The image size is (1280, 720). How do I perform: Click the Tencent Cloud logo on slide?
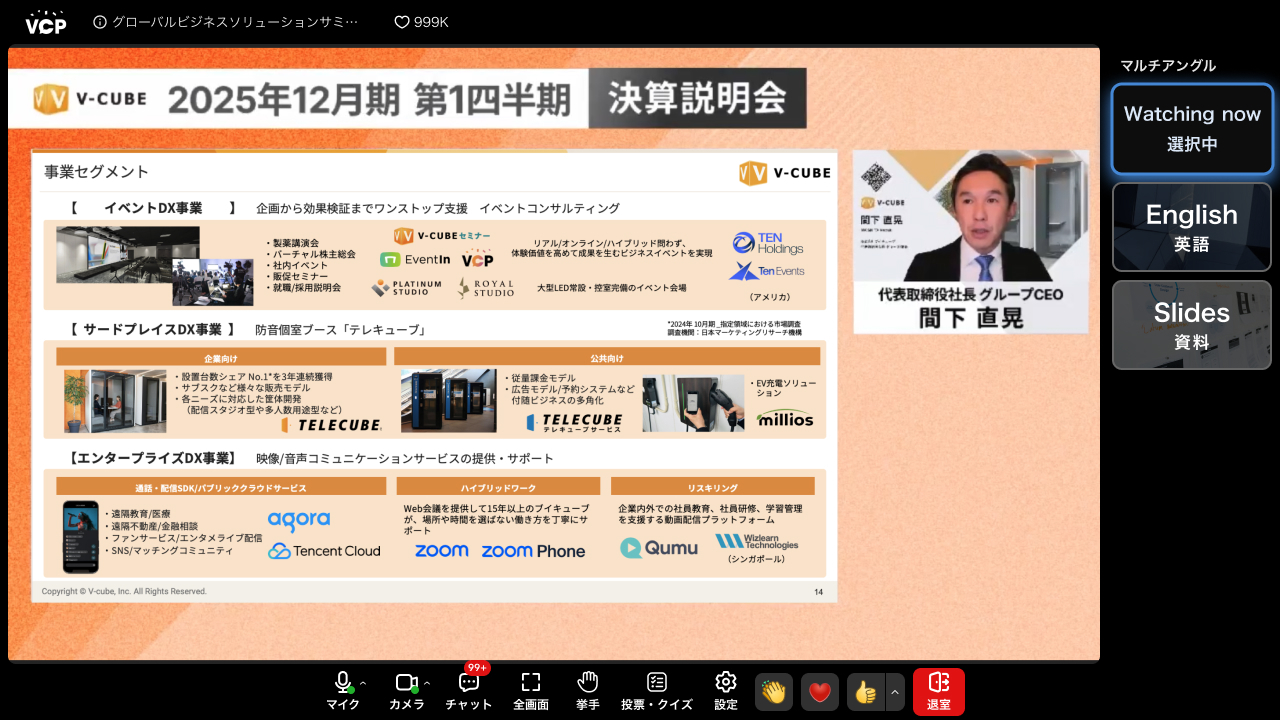pyautogui.click(x=324, y=551)
